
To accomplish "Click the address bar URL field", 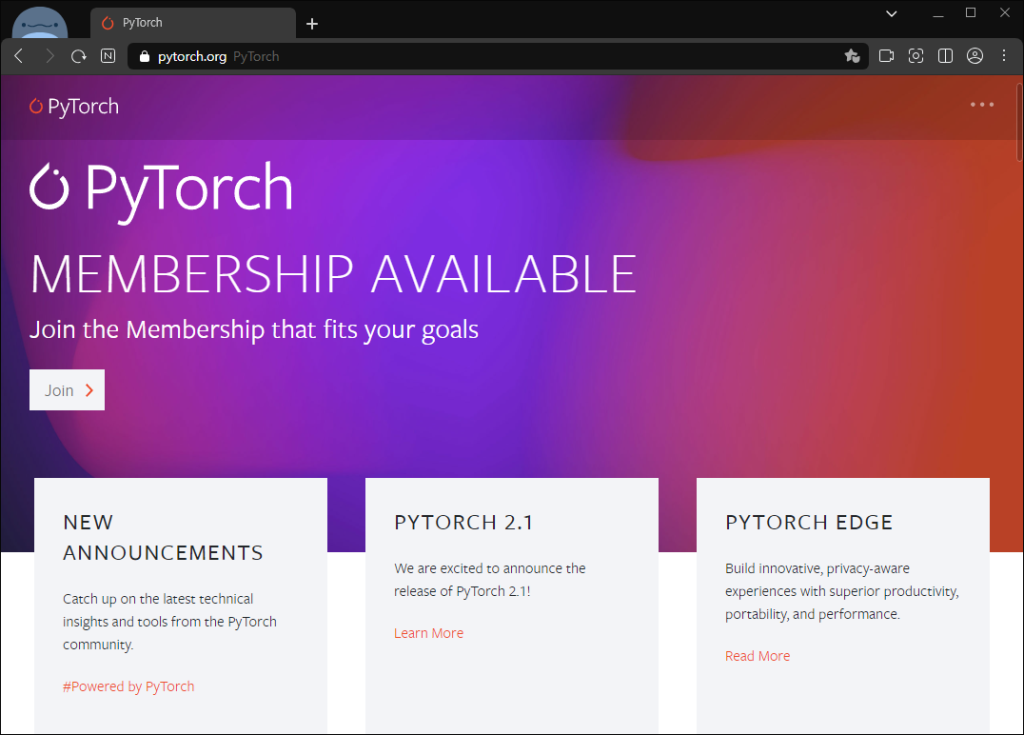I will tap(498, 57).
